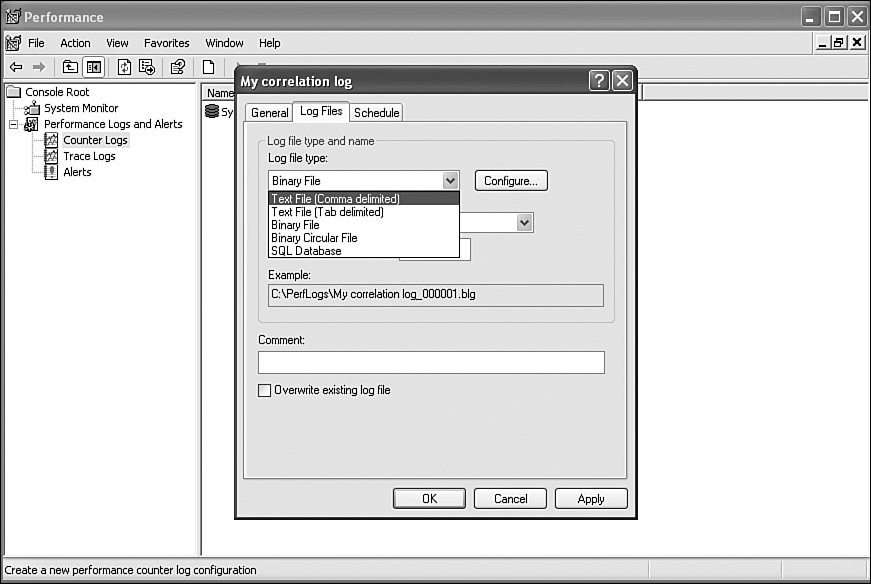
Task: Click the Apply button
Action: [x=591, y=499]
